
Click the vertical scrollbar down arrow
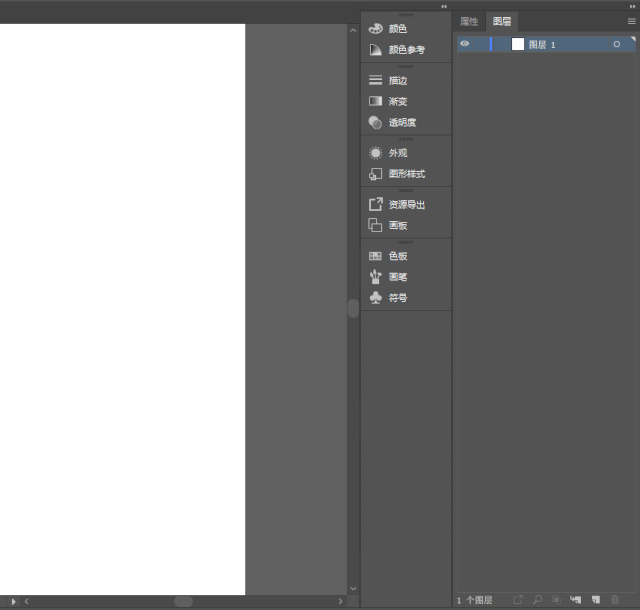[x=353, y=588]
